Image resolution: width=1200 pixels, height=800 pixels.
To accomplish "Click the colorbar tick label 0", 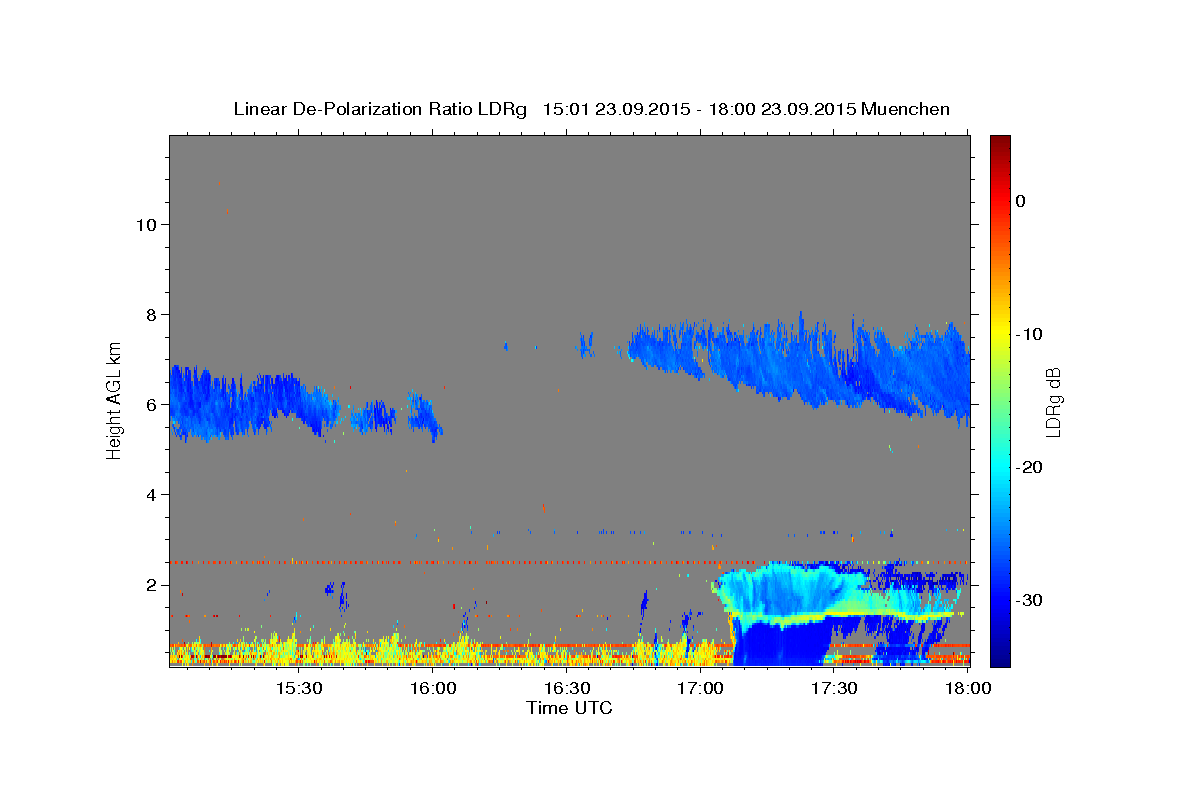I will [1020, 201].
